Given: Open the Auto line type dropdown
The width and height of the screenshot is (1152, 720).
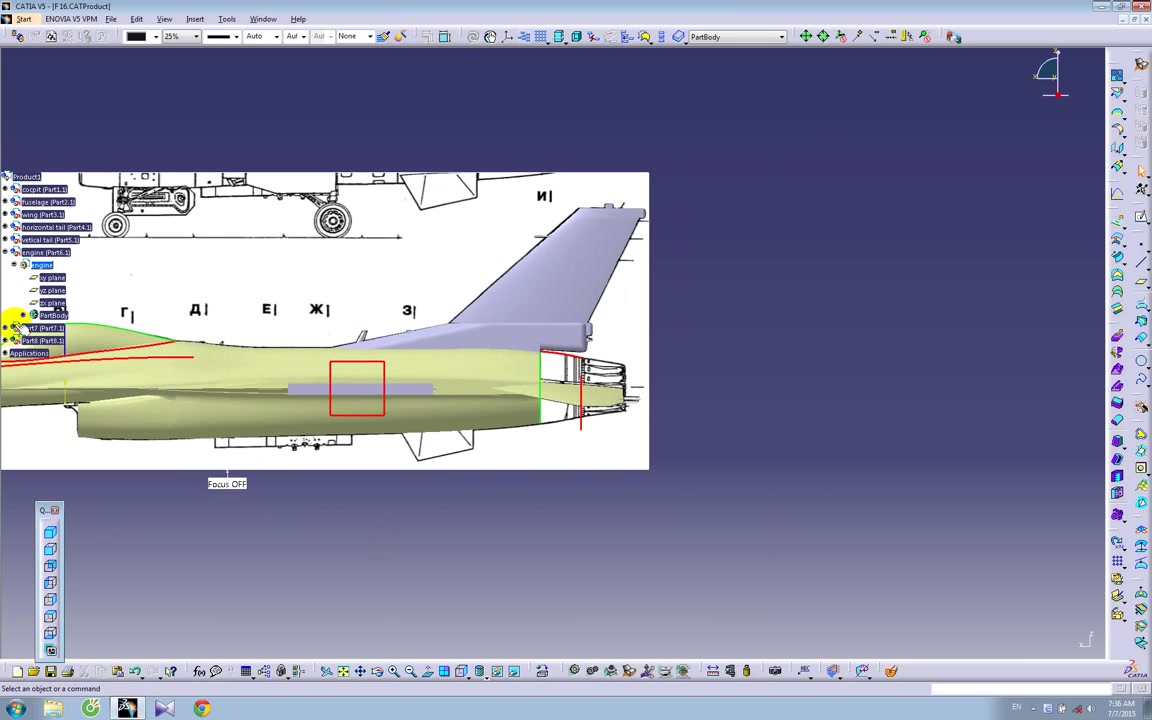Looking at the screenshot, I should [x=276, y=36].
